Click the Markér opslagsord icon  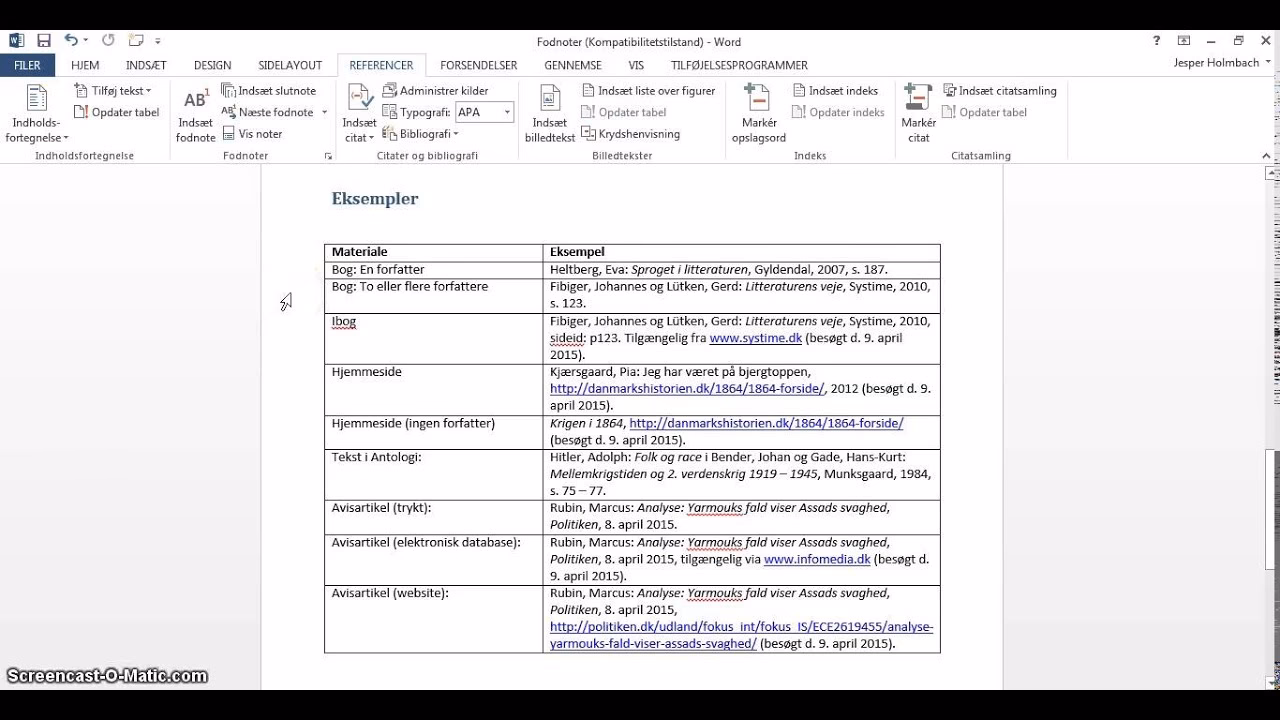tap(758, 100)
